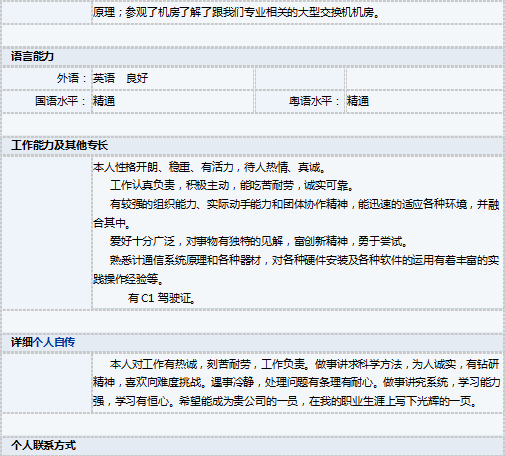
Task: Click the 英语 良好 value cell
Action: click(x=120, y=78)
